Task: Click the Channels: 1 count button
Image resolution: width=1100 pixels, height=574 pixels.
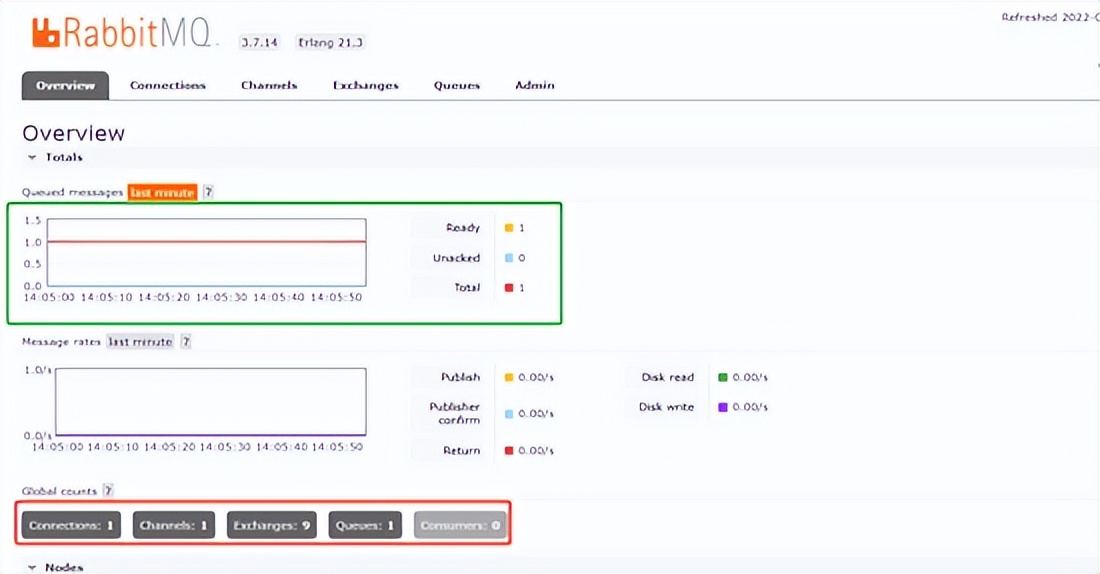Action: pos(173,525)
